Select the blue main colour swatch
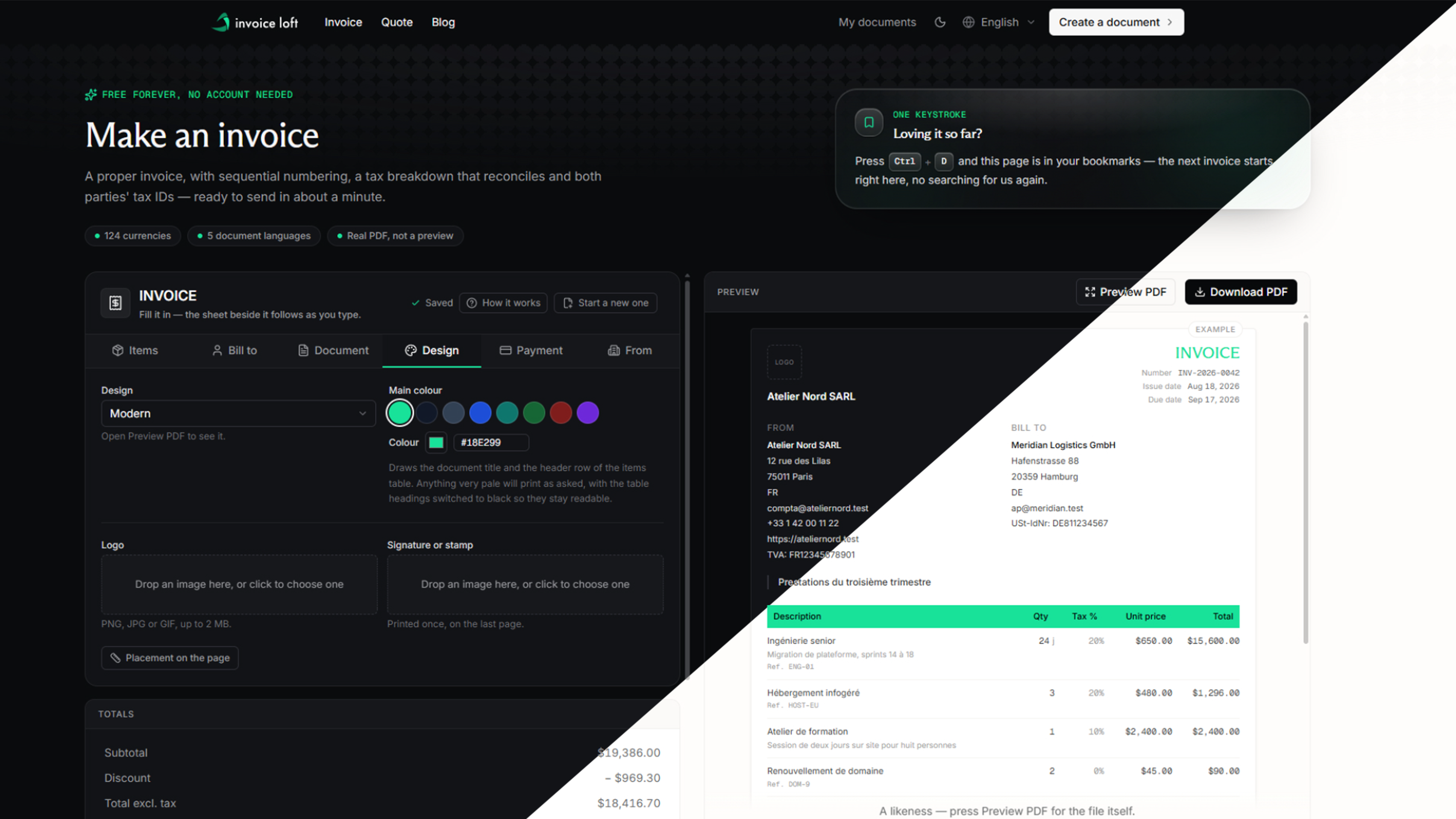The height and width of the screenshot is (819, 1456). pyautogui.click(x=480, y=413)
